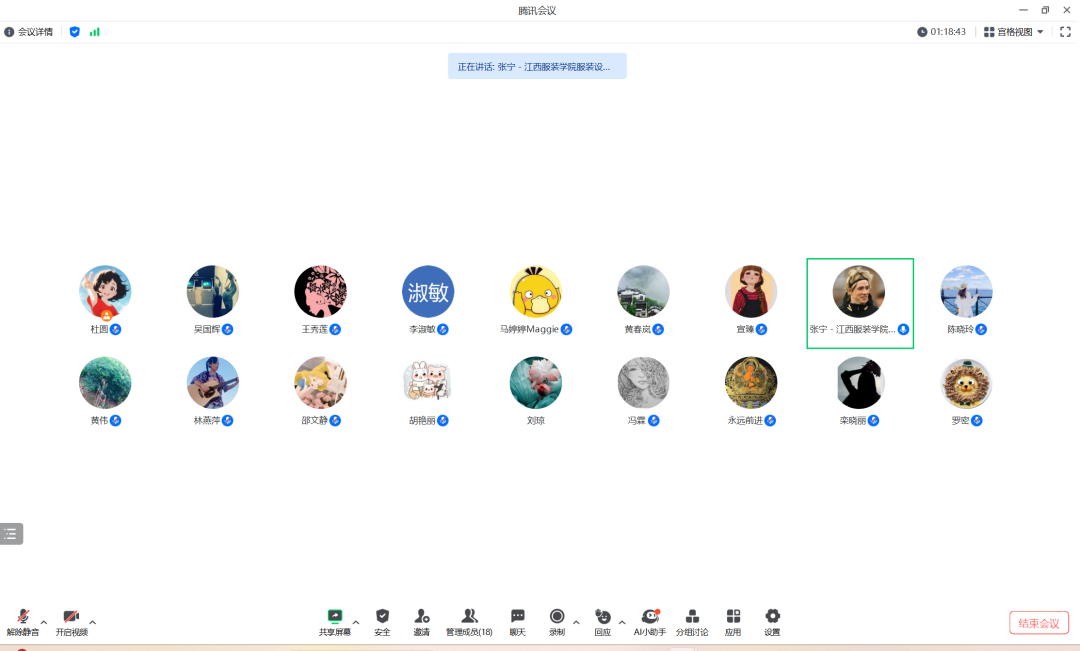Open 会议详情 meeting details
Viewport: 1080px width, 651px height.
[x=29, y=32]
